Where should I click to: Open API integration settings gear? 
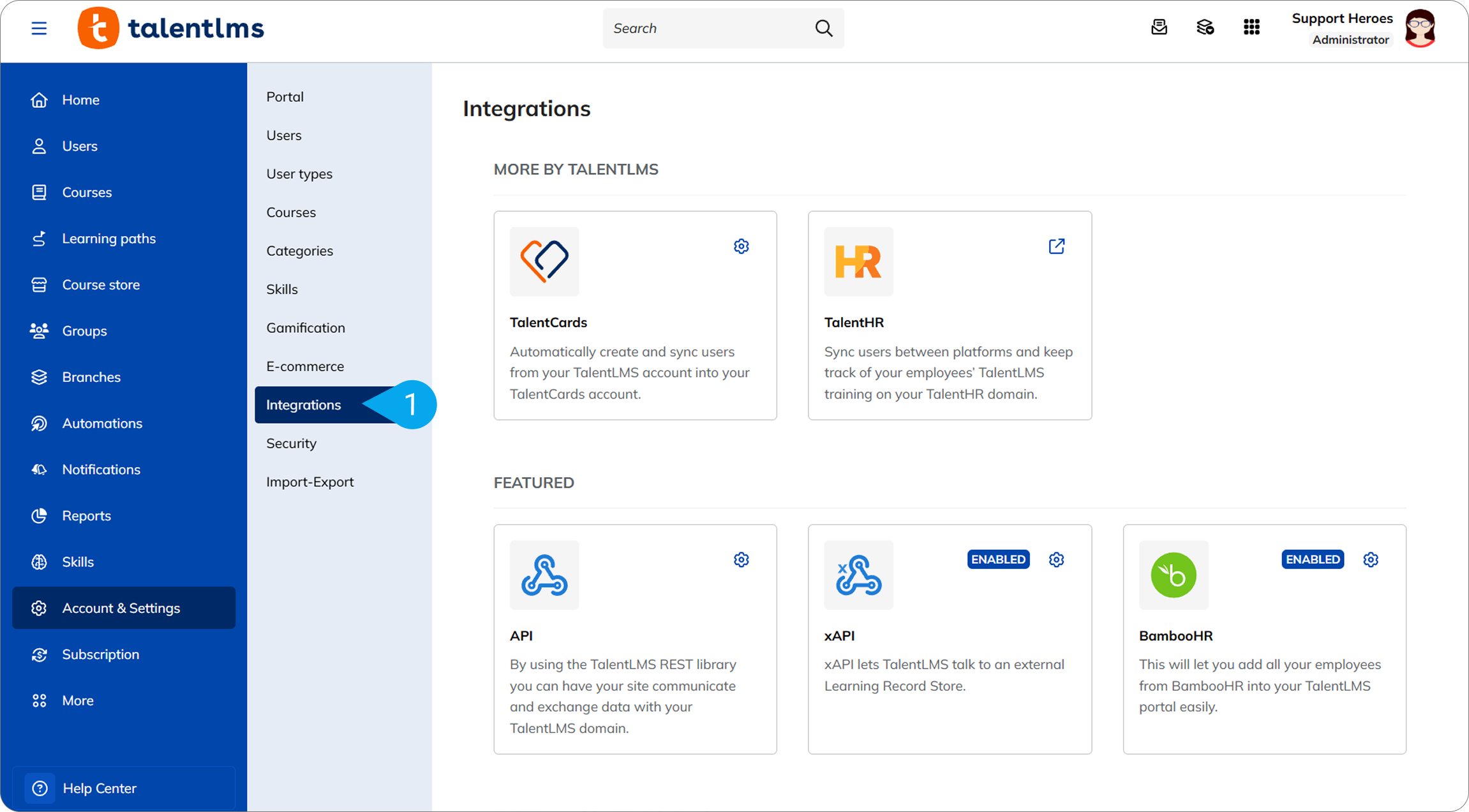pyautogui.click(x=741, y=559)
